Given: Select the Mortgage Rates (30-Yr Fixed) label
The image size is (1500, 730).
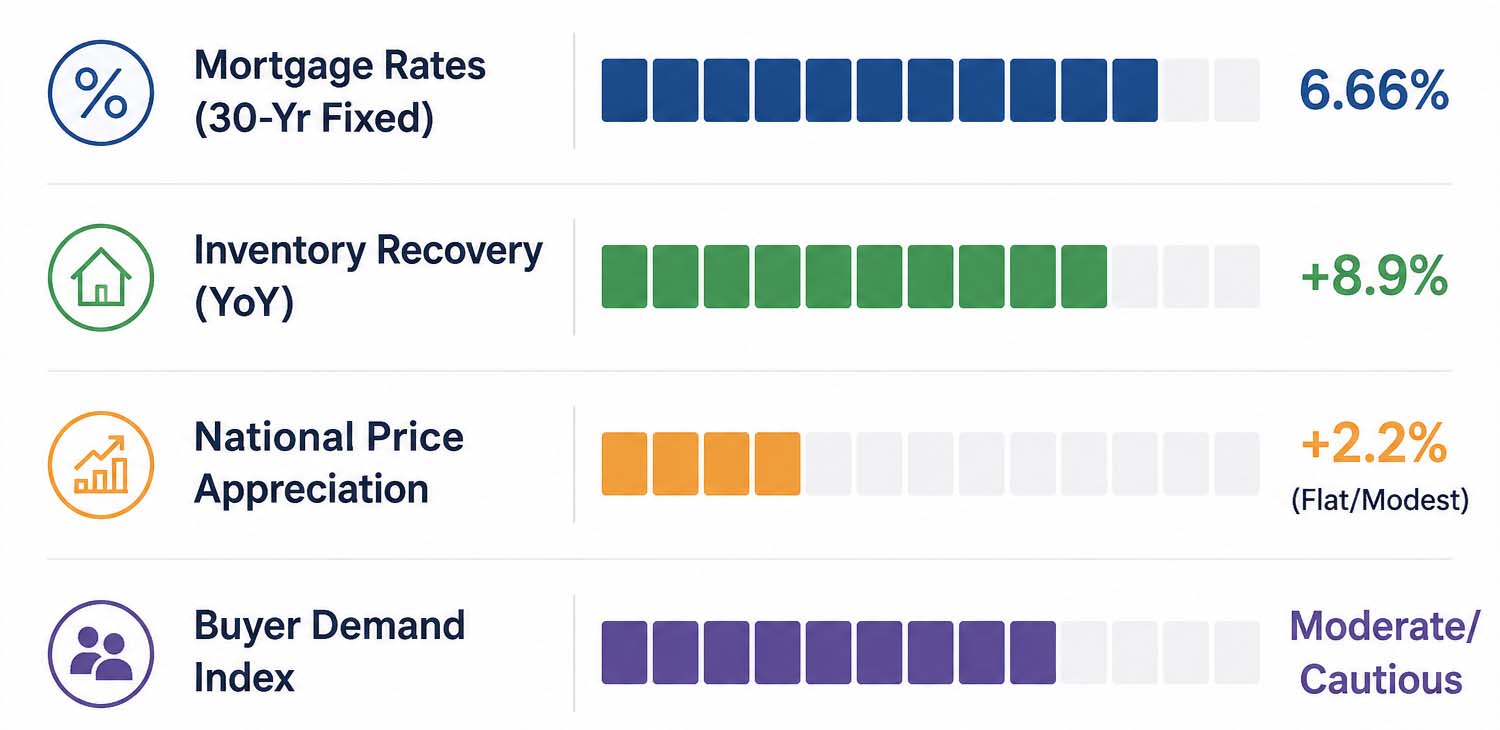Looking at the screenshot, I should [x=340, y=92].
